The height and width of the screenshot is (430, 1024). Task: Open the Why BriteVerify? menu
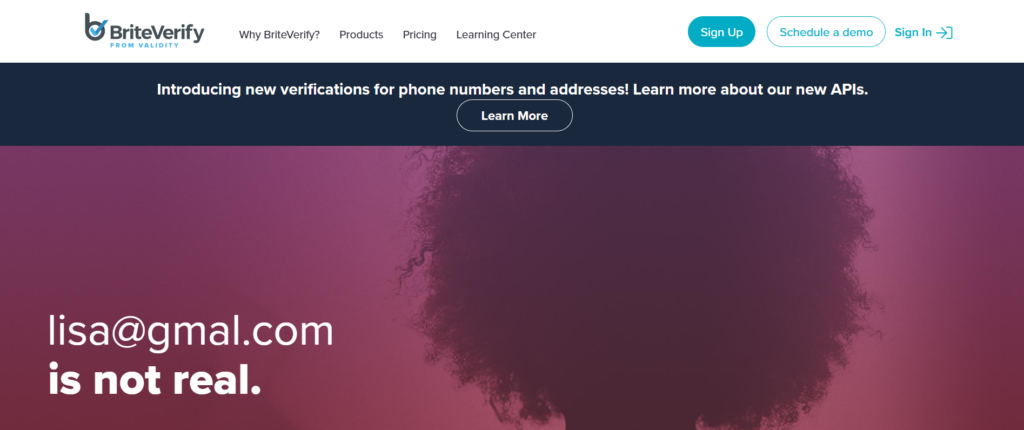(279, 35)
